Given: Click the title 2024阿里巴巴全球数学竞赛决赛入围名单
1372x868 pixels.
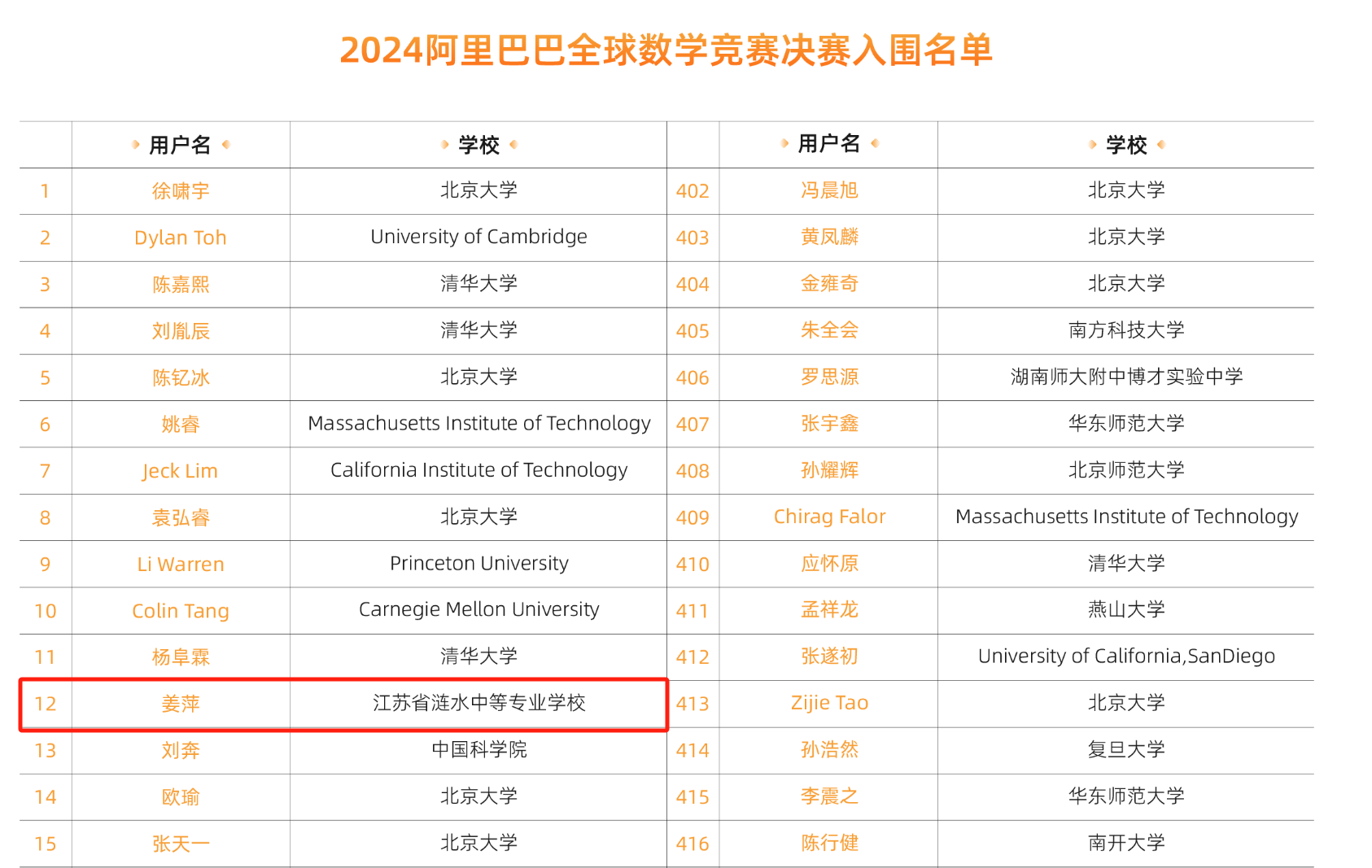Looking at the screenshot, I should 666,50.
